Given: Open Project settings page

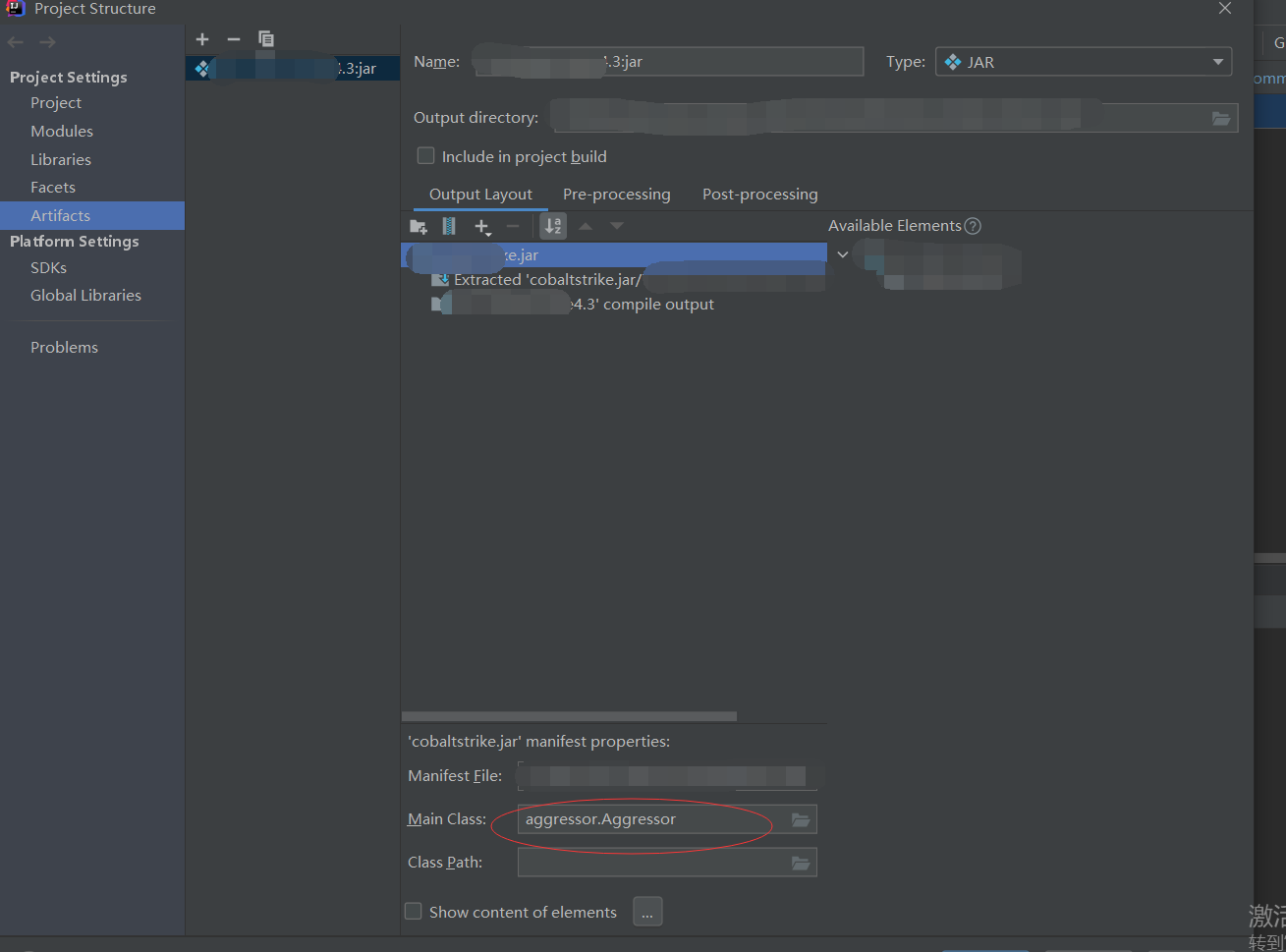Looking at the screenshot, I should (x=56, y=103).
